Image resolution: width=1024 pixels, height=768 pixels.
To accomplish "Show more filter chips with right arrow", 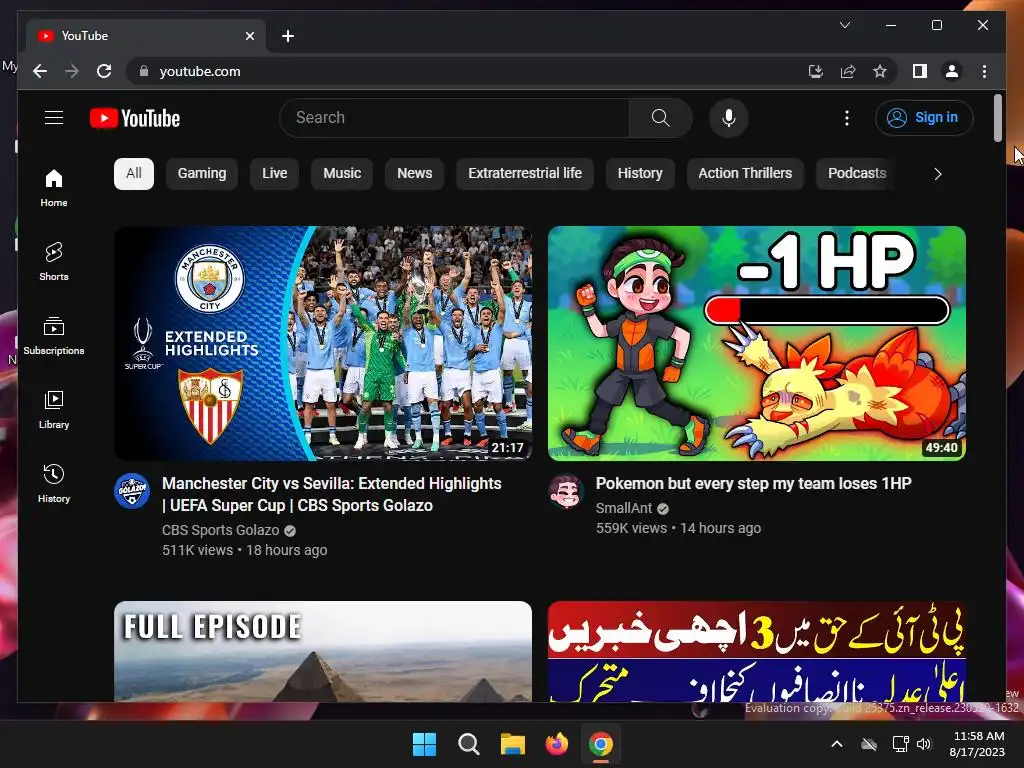I will tap(938, 174).
